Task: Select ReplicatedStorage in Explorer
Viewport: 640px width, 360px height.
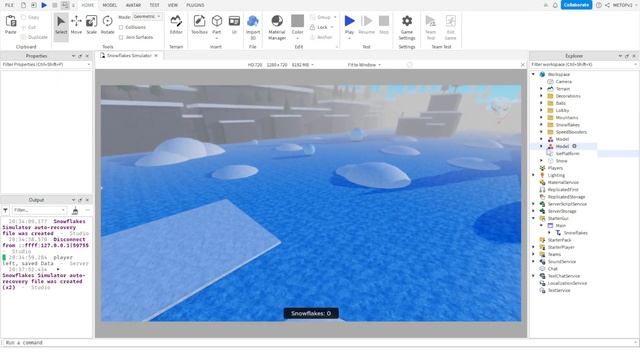Action: (x=566, y=197)
